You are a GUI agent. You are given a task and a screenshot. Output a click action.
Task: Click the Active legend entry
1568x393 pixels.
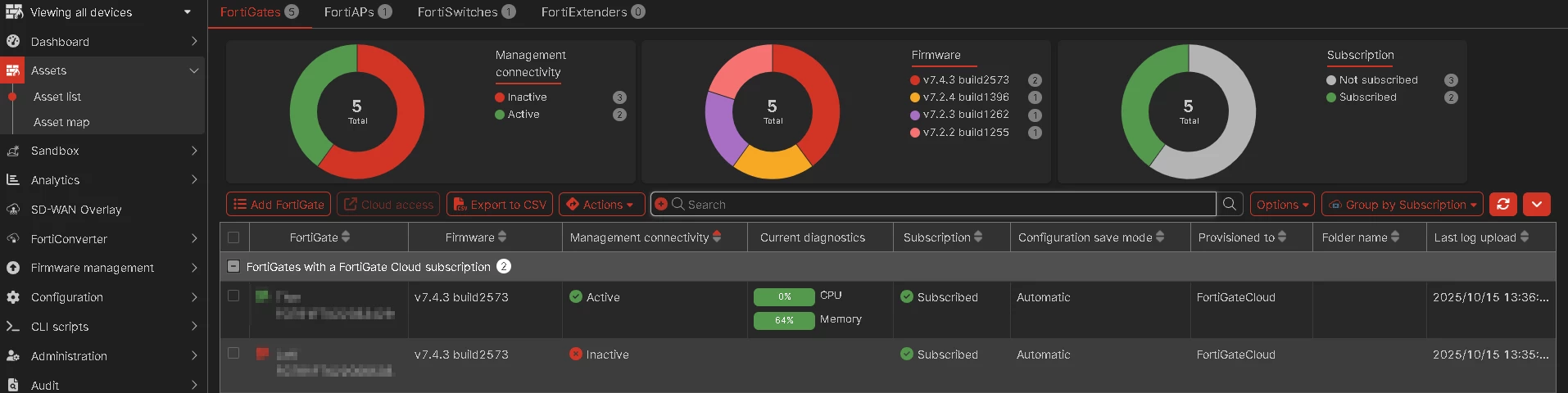[x=517, y=114]
